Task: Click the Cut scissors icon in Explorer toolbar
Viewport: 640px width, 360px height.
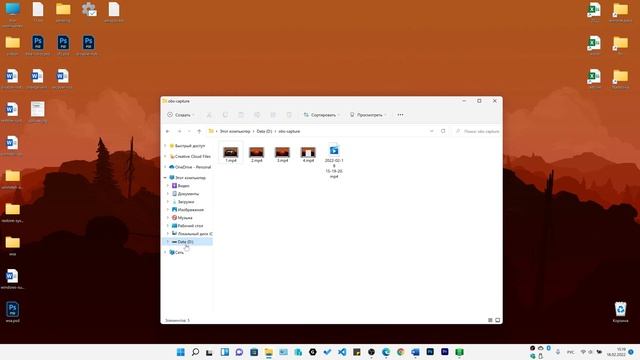Action: (209, 115)
